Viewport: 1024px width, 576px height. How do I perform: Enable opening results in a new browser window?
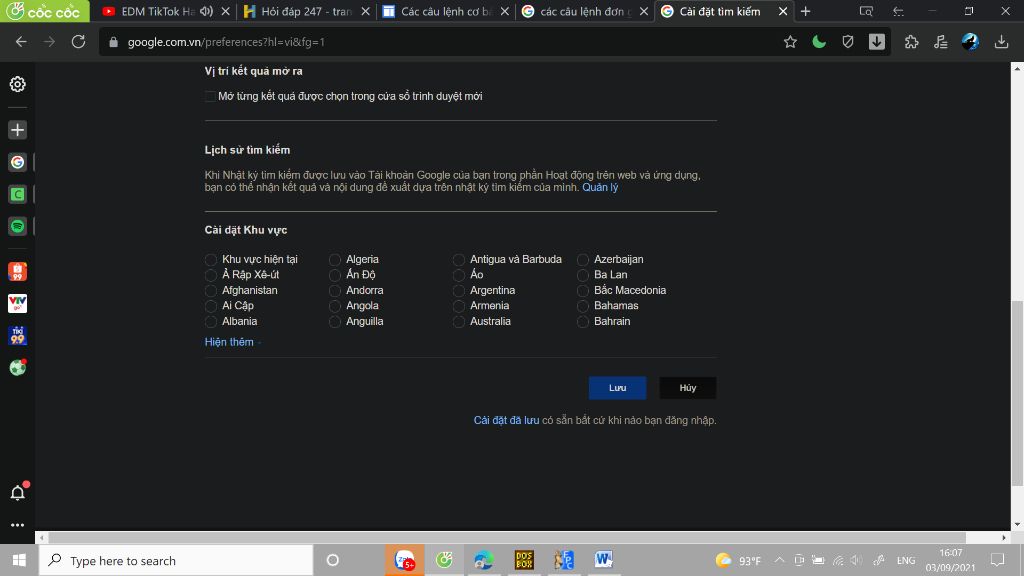210,97
